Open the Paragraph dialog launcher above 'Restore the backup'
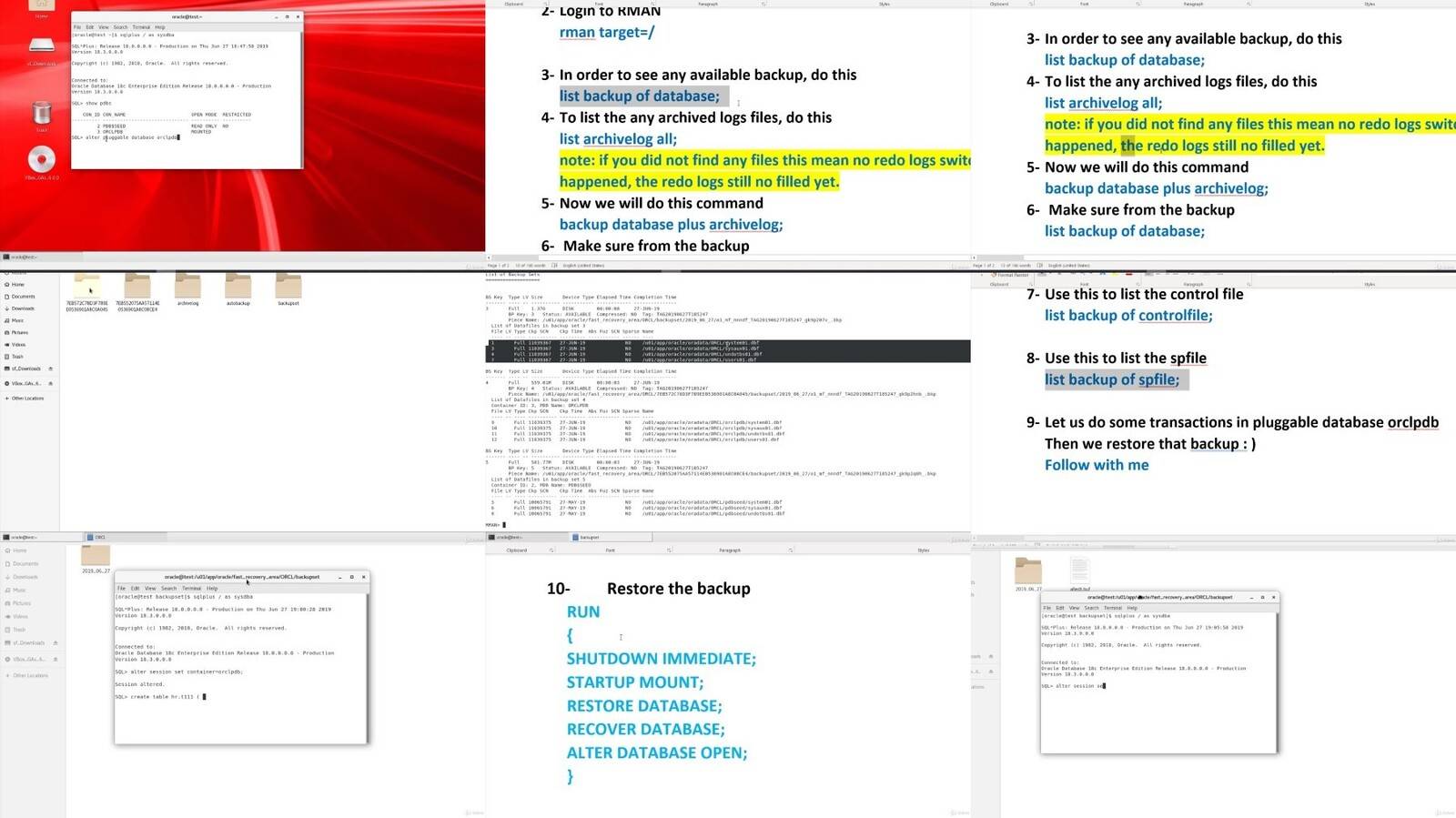This screenshot has height=818, width=1456. (790, 550)
